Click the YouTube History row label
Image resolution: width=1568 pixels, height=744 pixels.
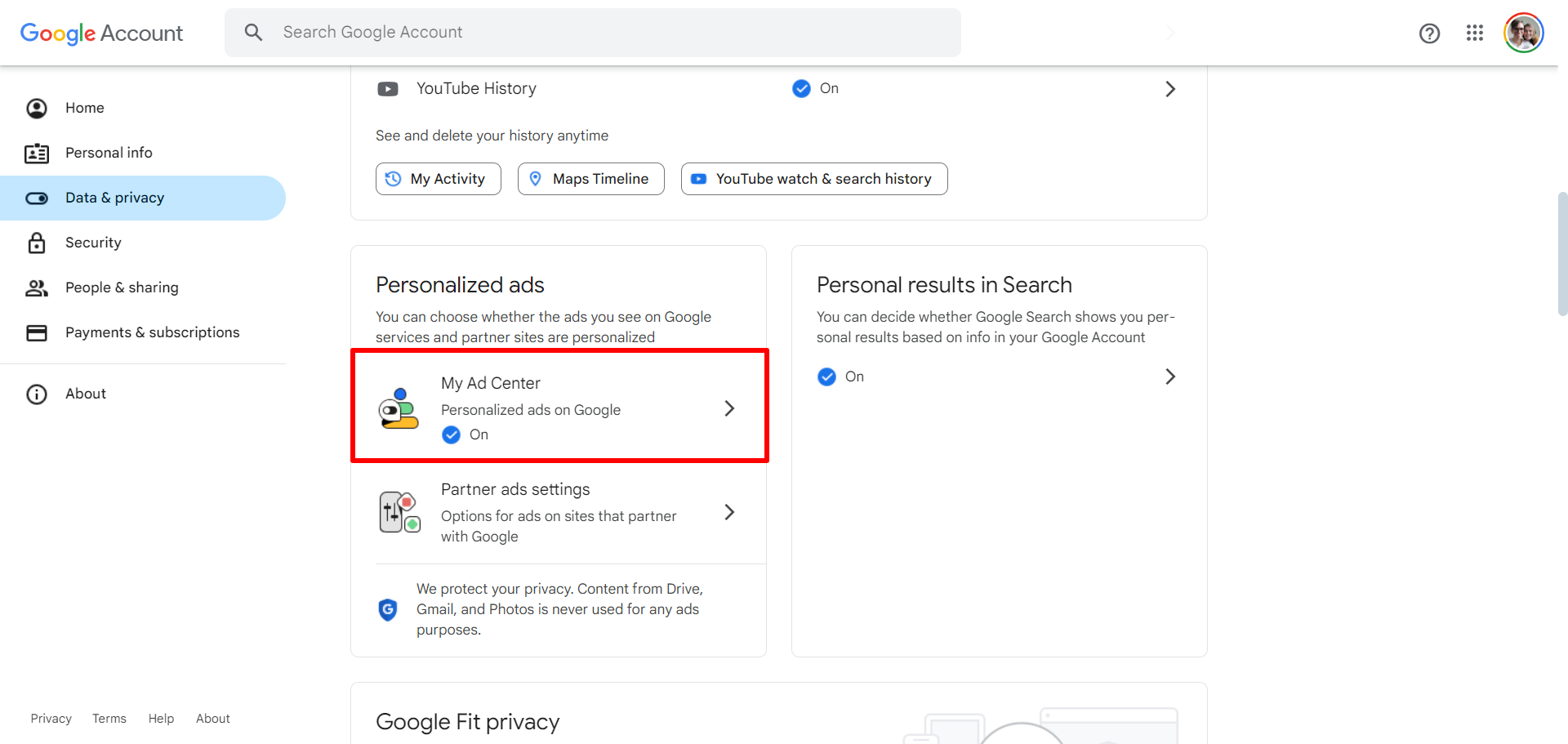point(476,88)
